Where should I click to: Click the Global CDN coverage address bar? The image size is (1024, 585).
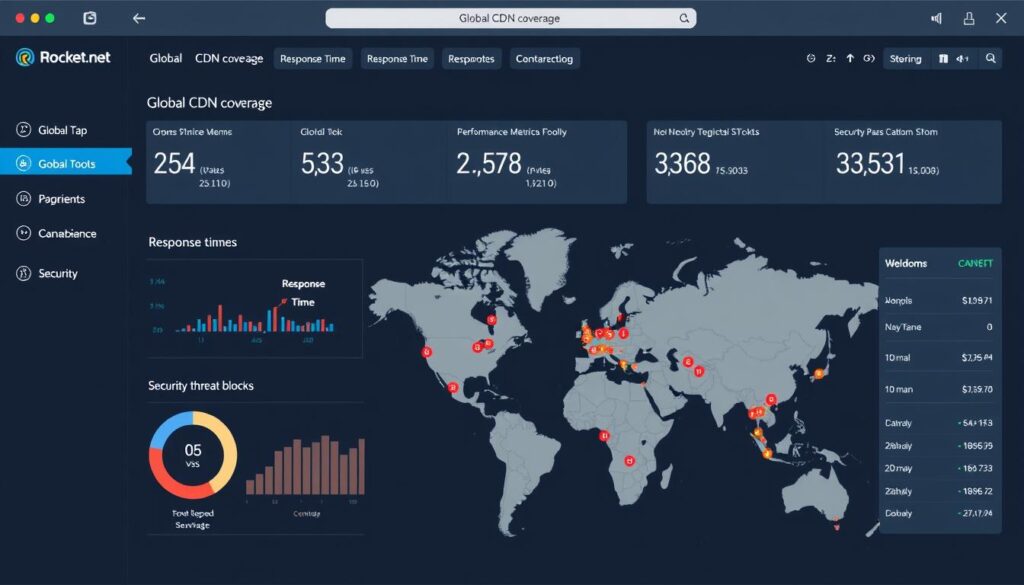tap(510, 18)
